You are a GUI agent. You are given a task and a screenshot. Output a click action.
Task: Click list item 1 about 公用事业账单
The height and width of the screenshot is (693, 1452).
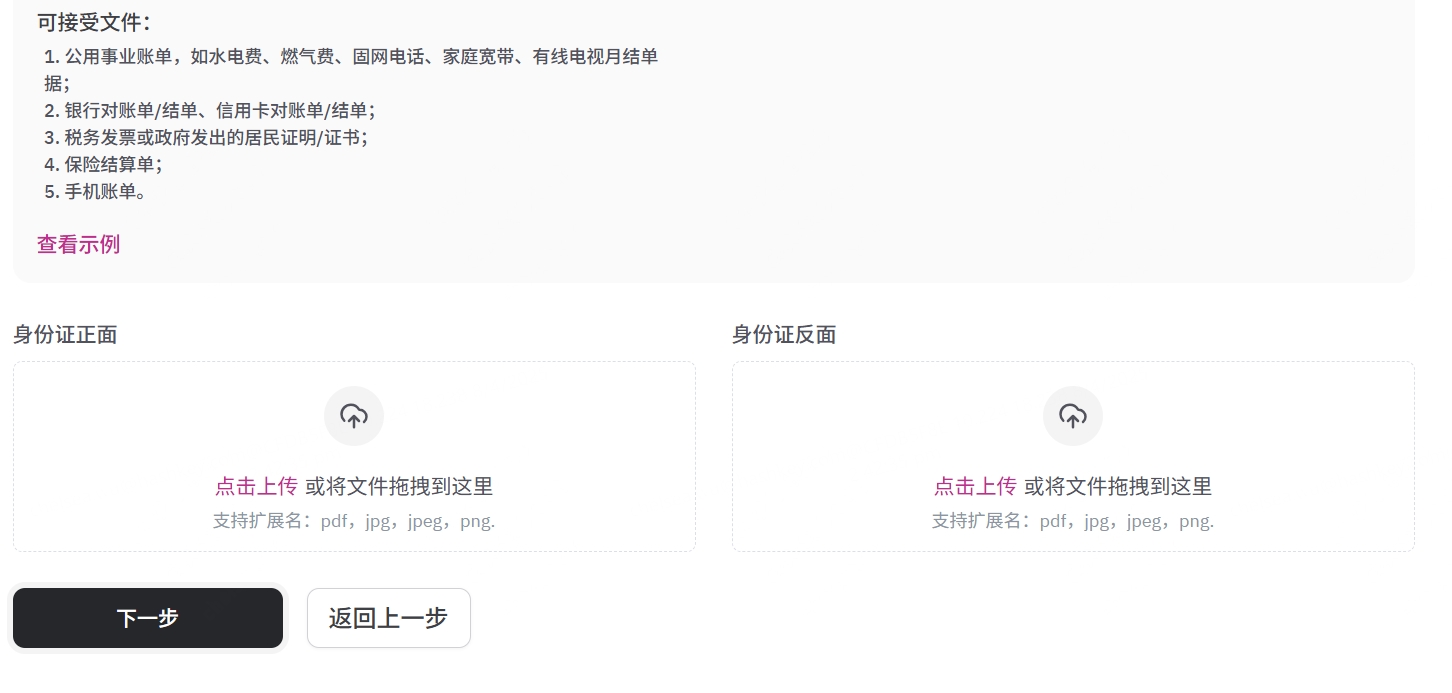coord(351,70)
